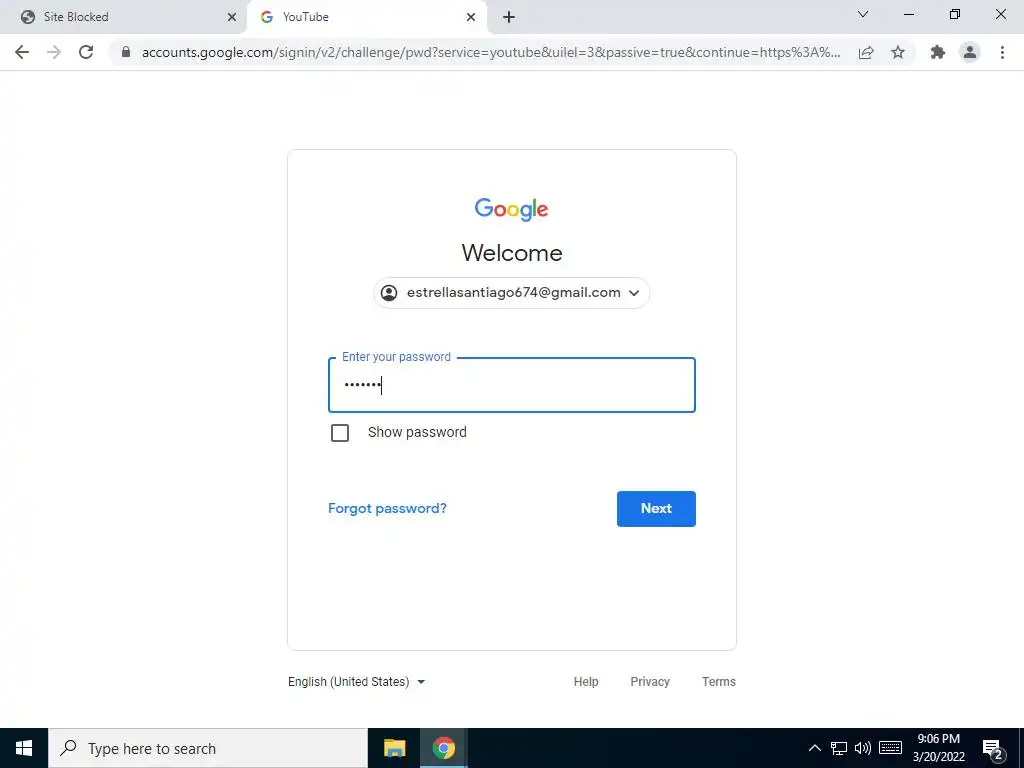Viewport: 1024px width, 768px height.
Task: Open the Extensions puzzle-piece icon
Action: [x=938, y=52]
